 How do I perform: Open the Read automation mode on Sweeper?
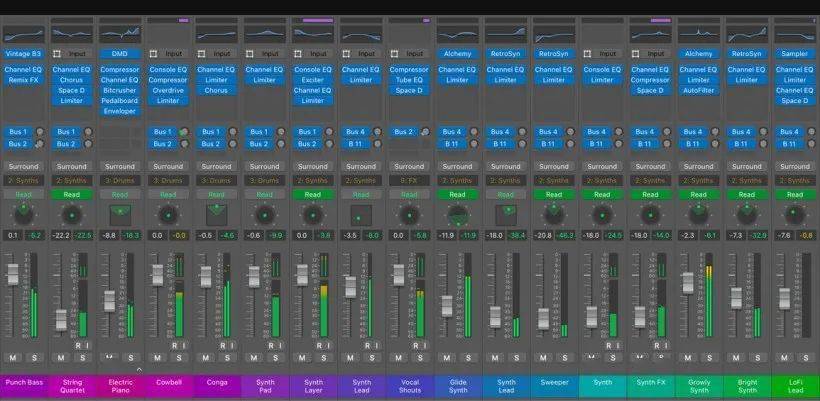pos(554,194)
